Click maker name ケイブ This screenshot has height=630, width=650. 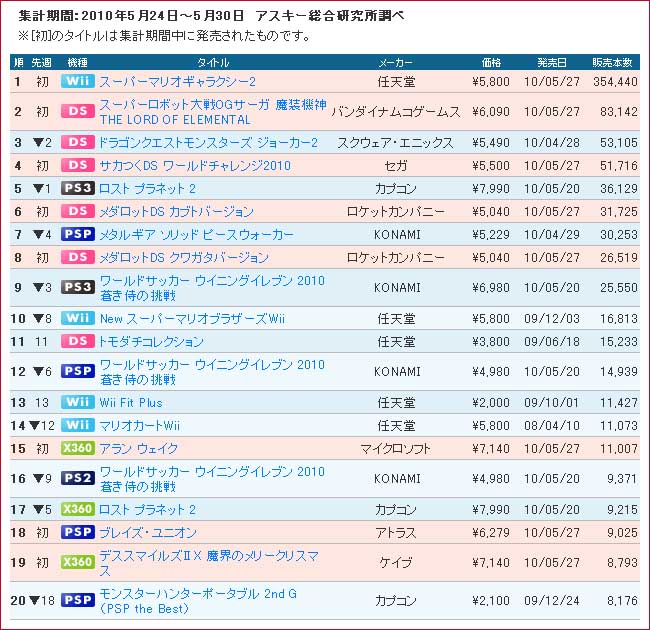pos(396,563)
